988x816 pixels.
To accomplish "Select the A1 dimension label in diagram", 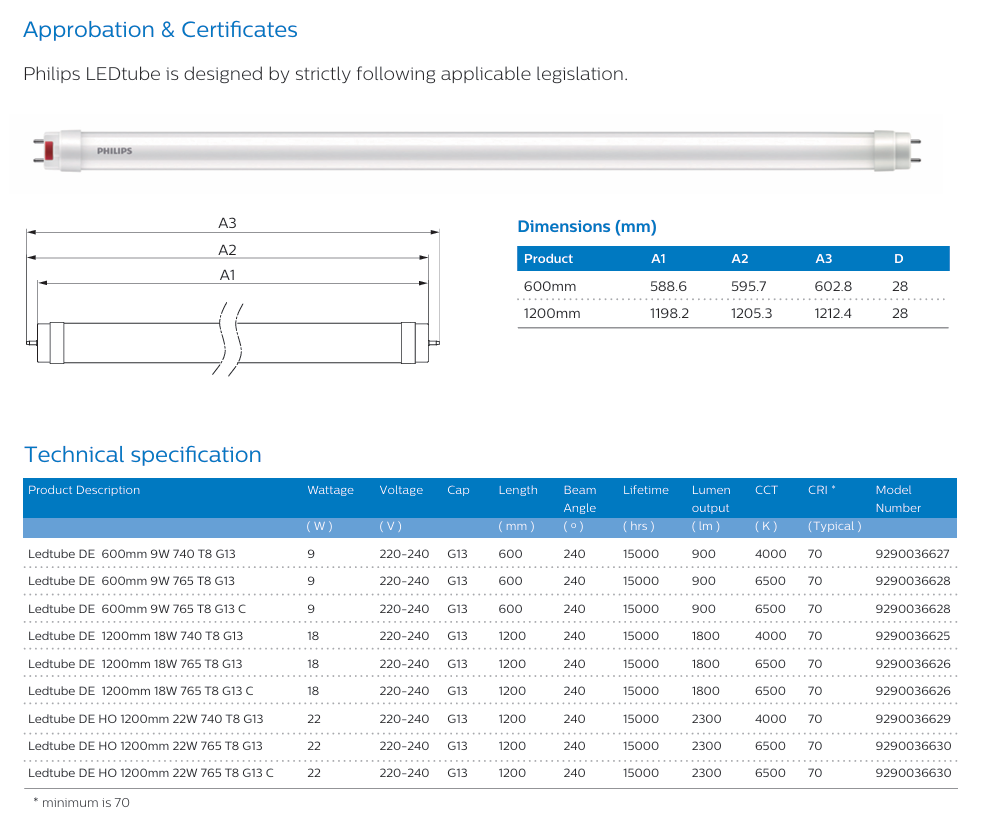I will pyautogui.click(x=227, y=275).
